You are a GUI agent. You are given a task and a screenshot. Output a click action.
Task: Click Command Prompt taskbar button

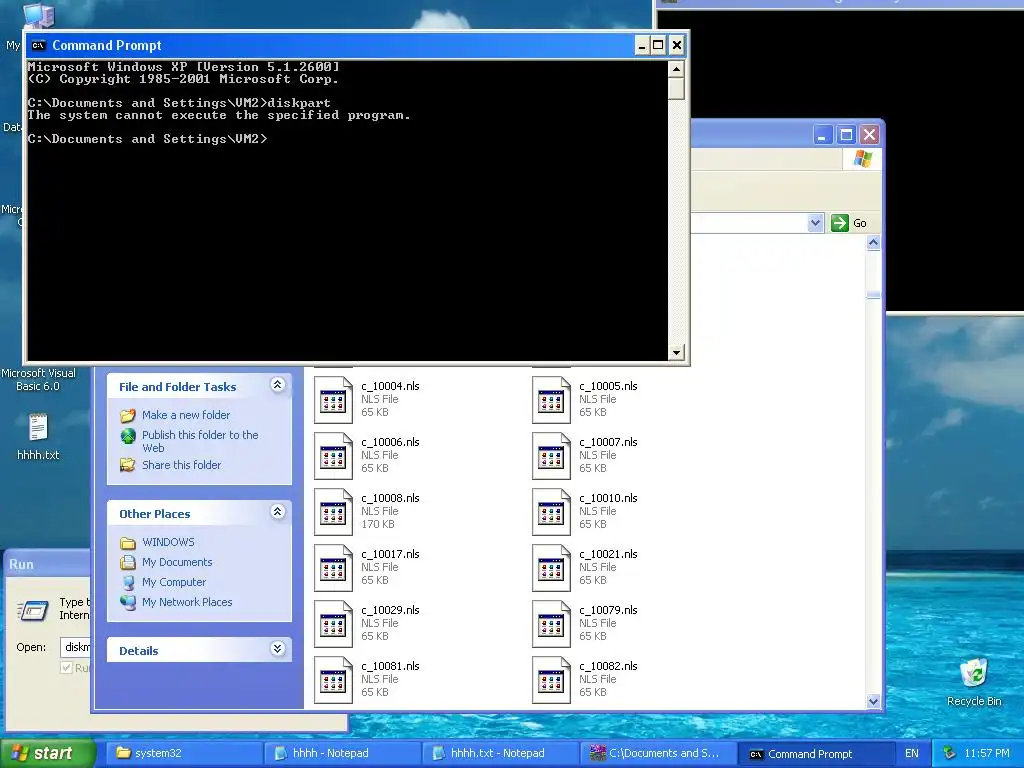pyautogui.click(x=816, y=753)
